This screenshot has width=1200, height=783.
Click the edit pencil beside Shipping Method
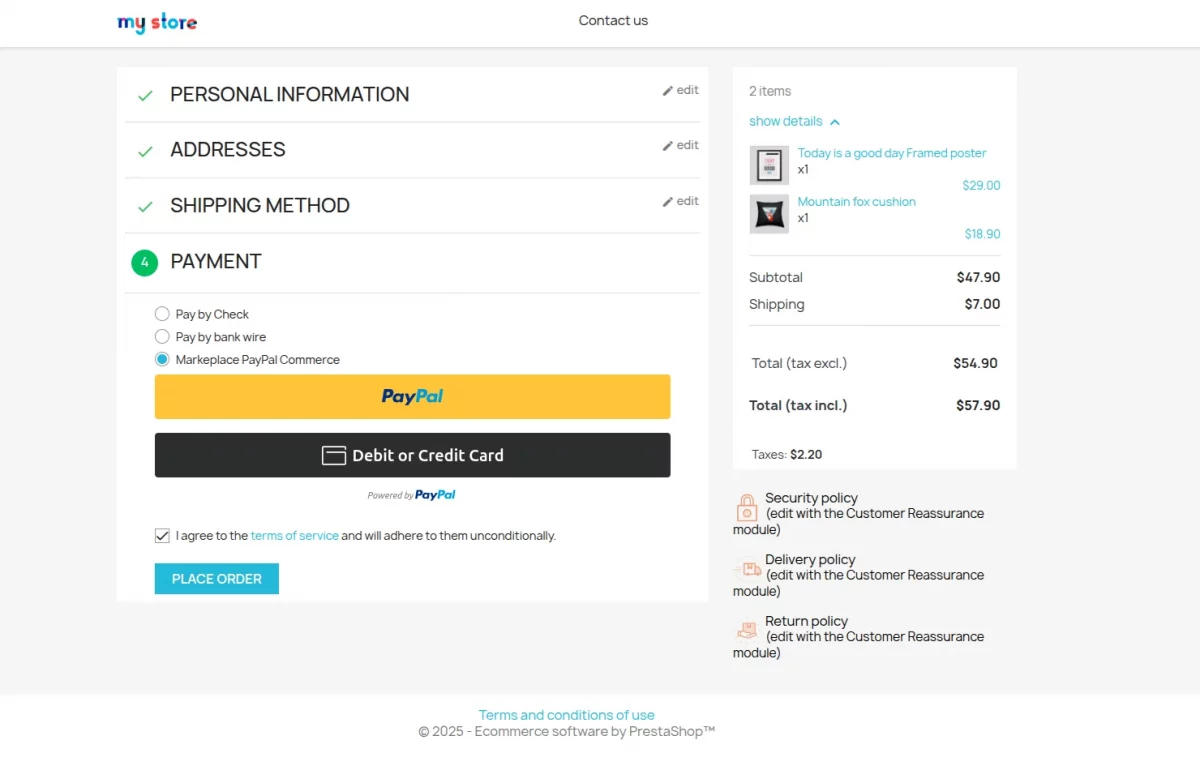click(680, 201)
